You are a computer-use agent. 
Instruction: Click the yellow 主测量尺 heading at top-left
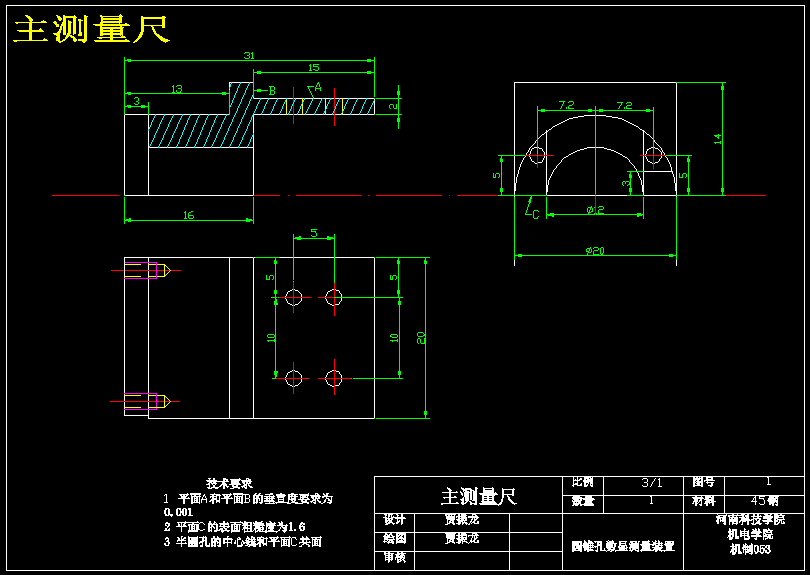91,29
